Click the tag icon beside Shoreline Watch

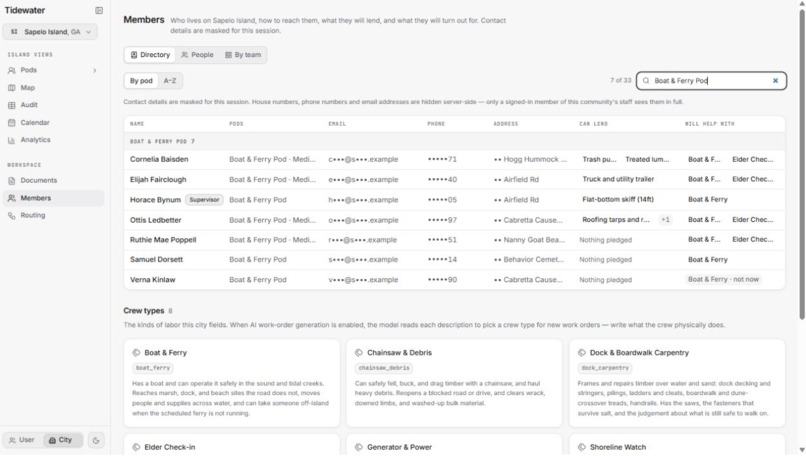pos(581,448)
